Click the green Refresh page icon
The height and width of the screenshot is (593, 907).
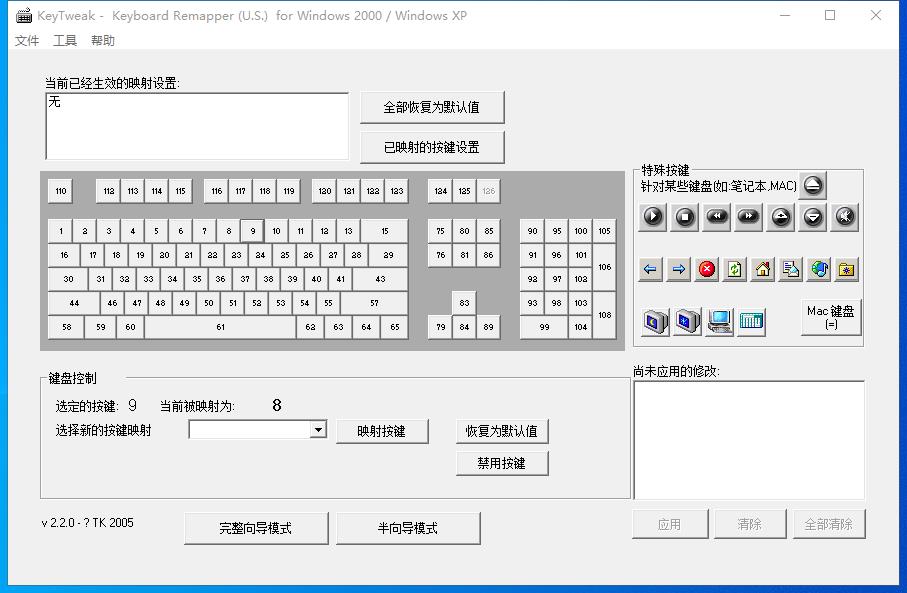click(x=735, y=269)
